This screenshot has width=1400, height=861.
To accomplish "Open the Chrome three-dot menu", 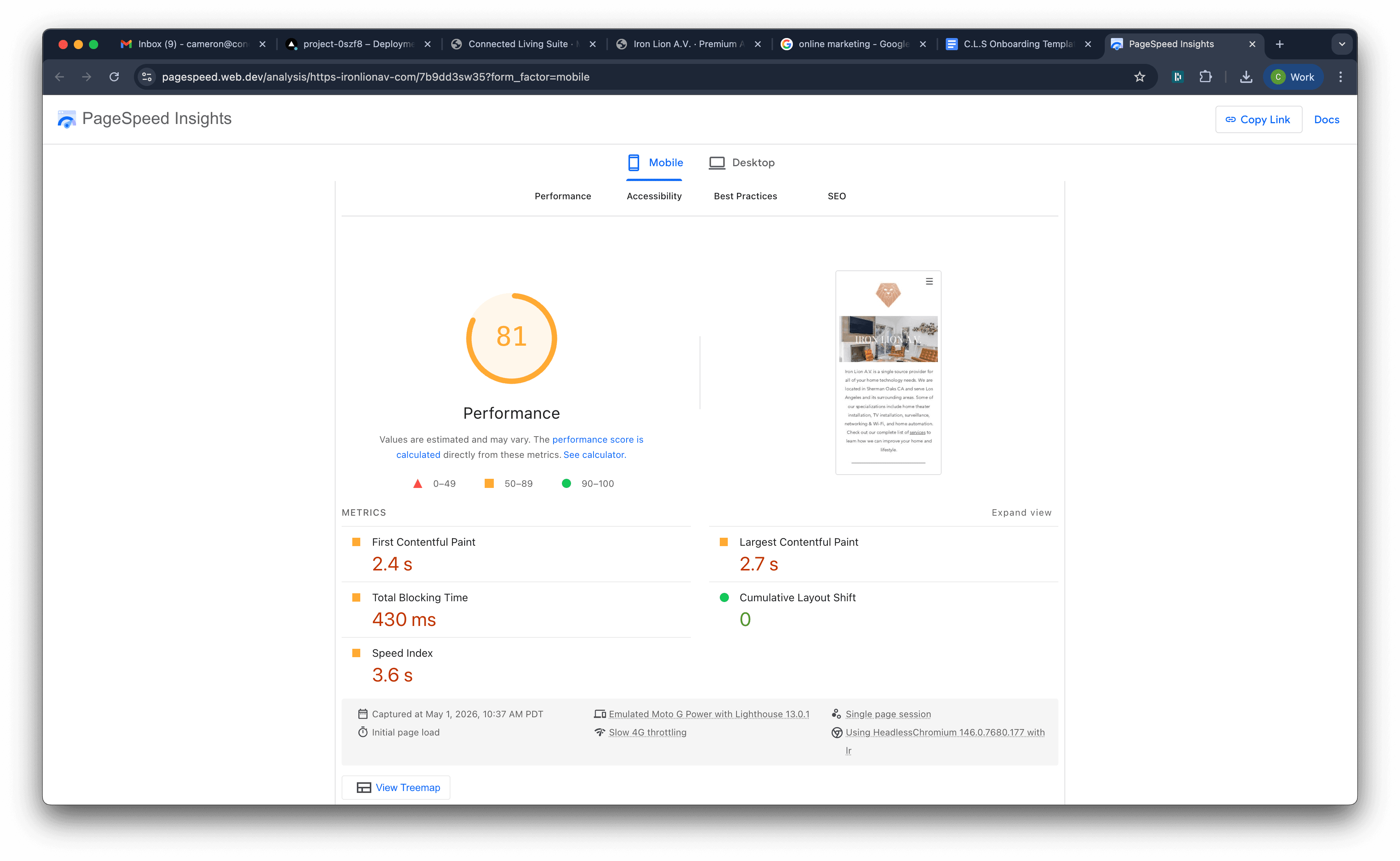I will tap(1340, 77).
